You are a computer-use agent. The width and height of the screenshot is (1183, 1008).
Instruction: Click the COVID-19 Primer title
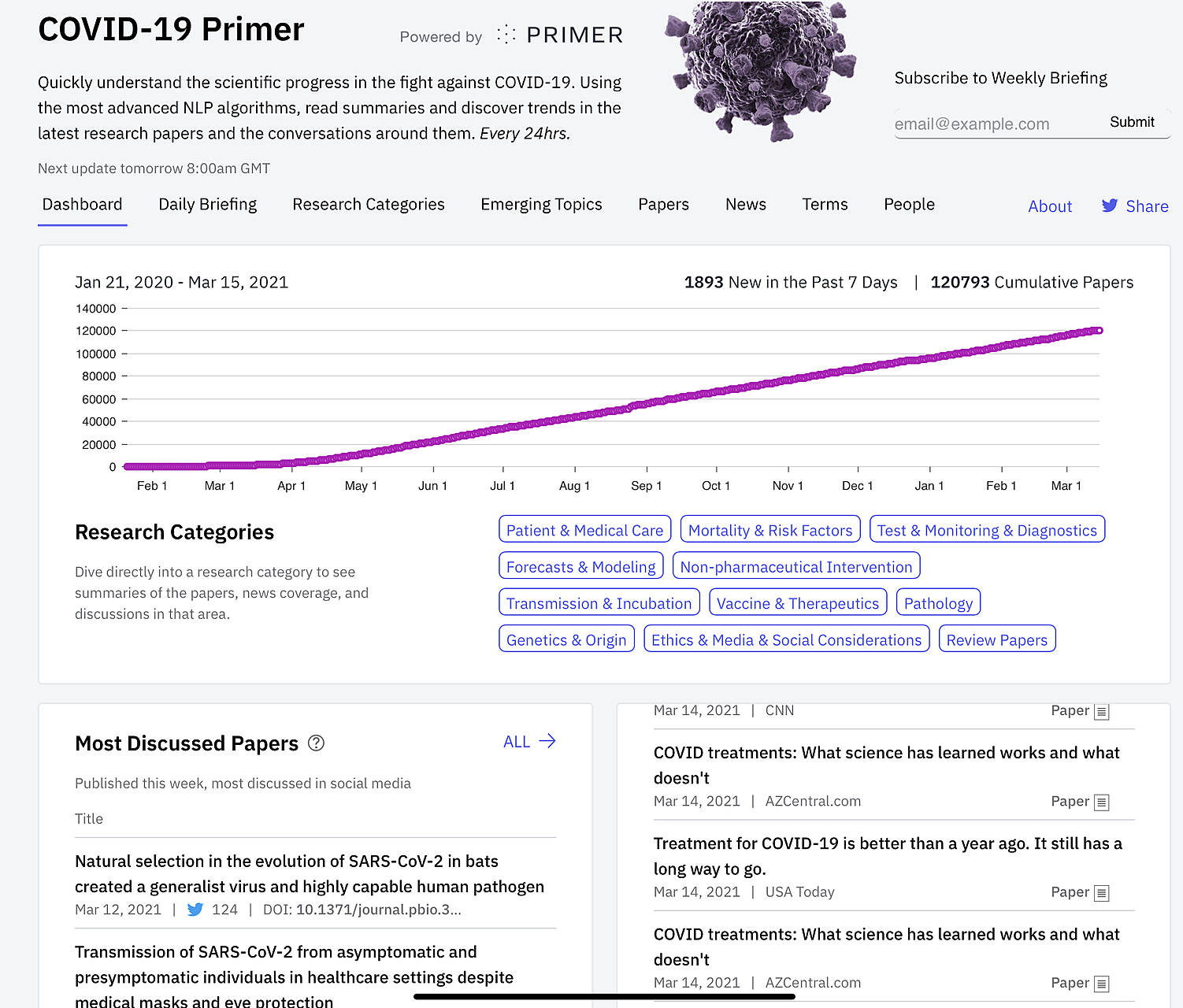pyautogui.click(x=171, y=30)
